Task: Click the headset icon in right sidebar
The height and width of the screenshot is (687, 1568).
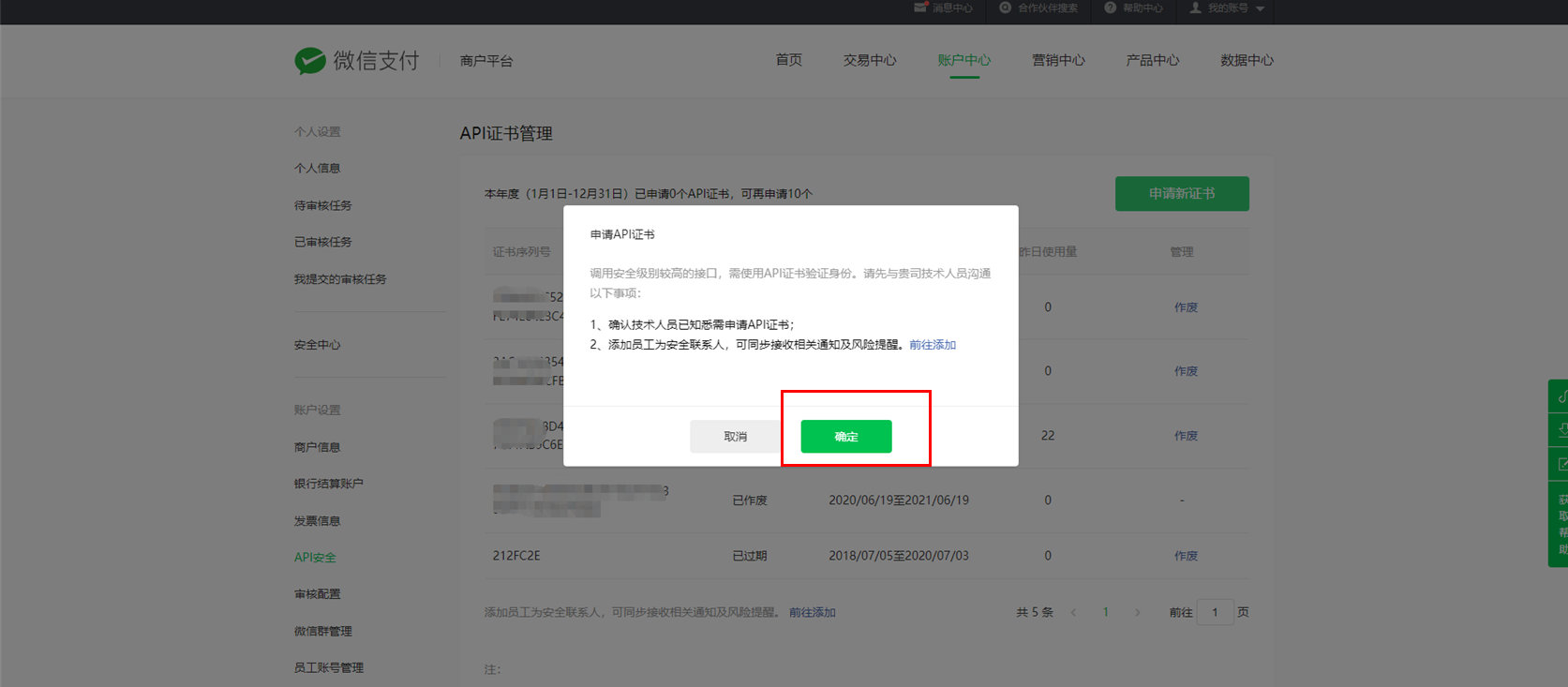Action: pyautogui.click(x=1560, y=396)
